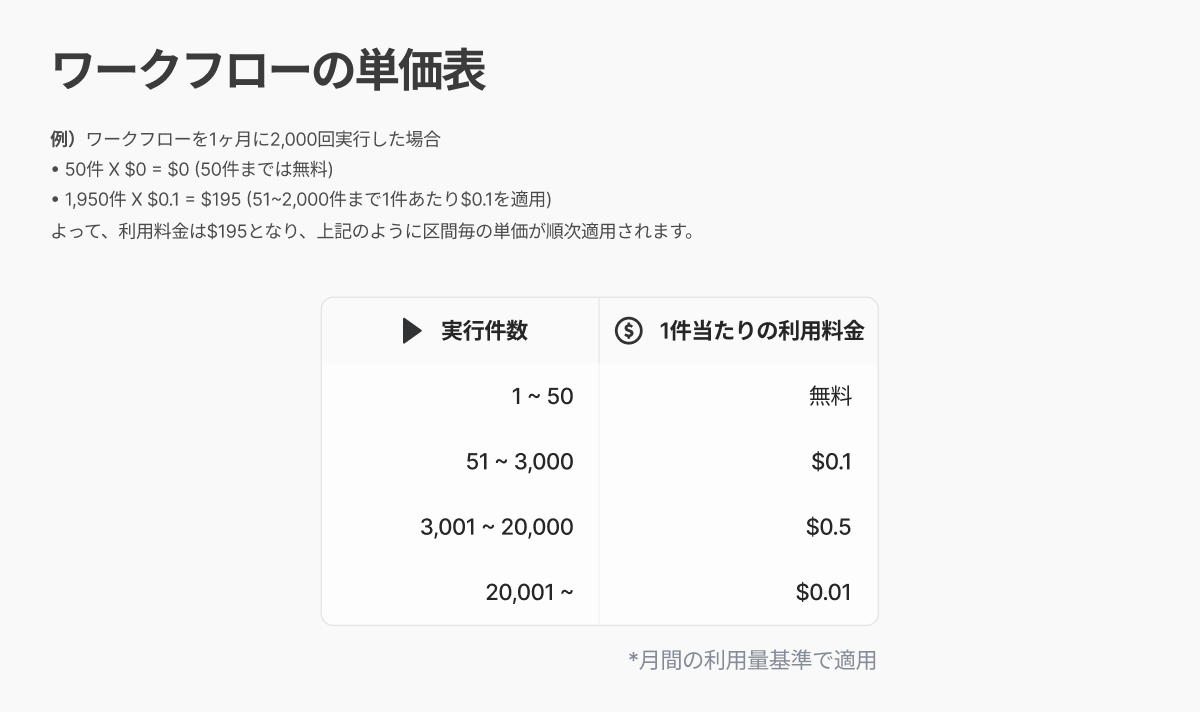Click the $0.01 price cell

tap(823, 592)
